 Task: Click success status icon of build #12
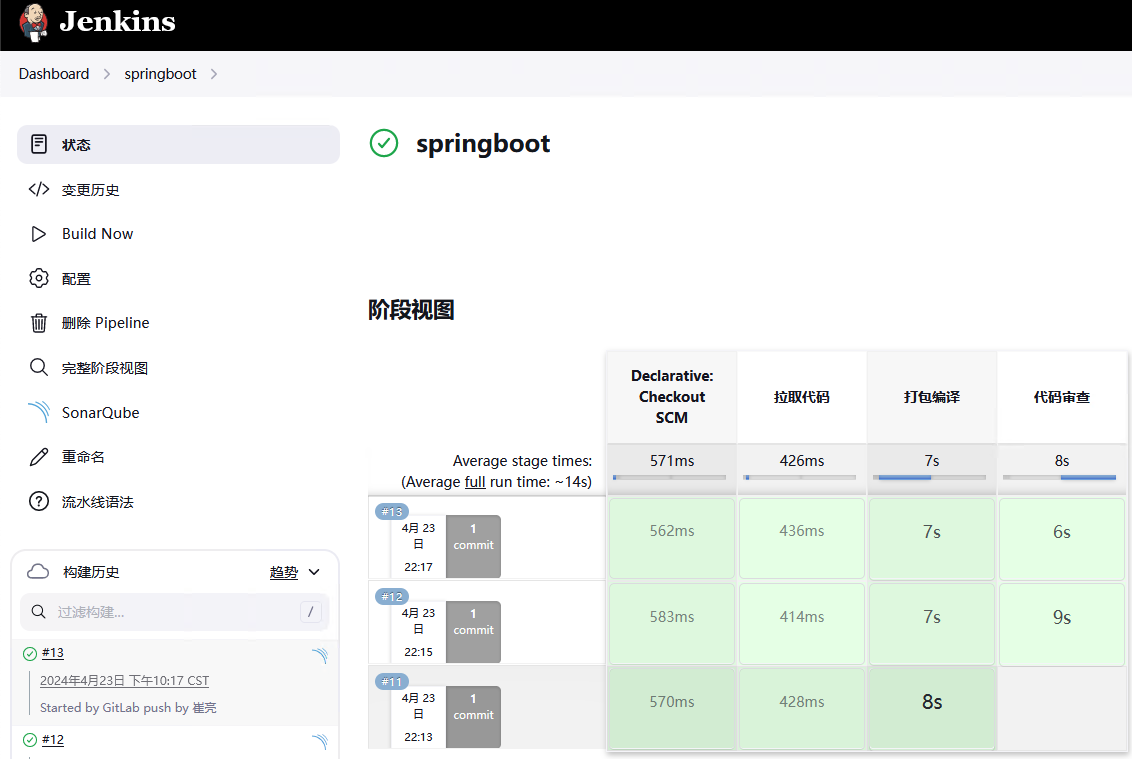click(x=30, y=740)
